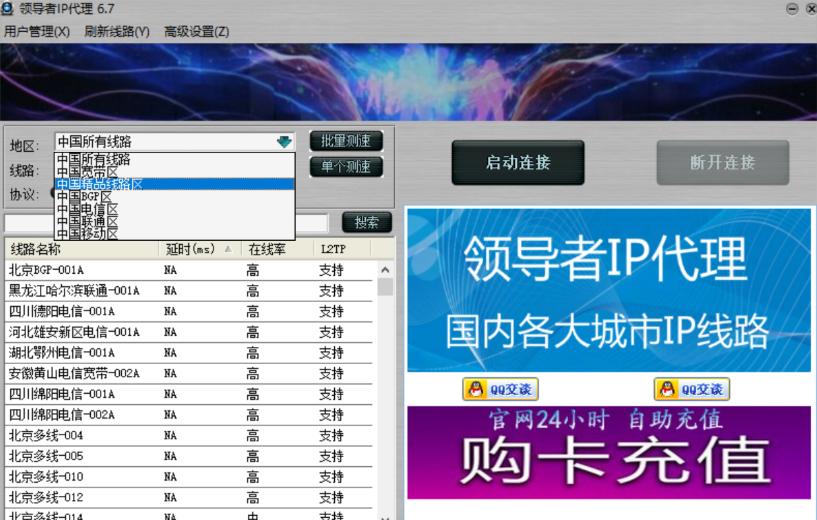Select row 四川绵阳电信-001A

click(189, 394)
